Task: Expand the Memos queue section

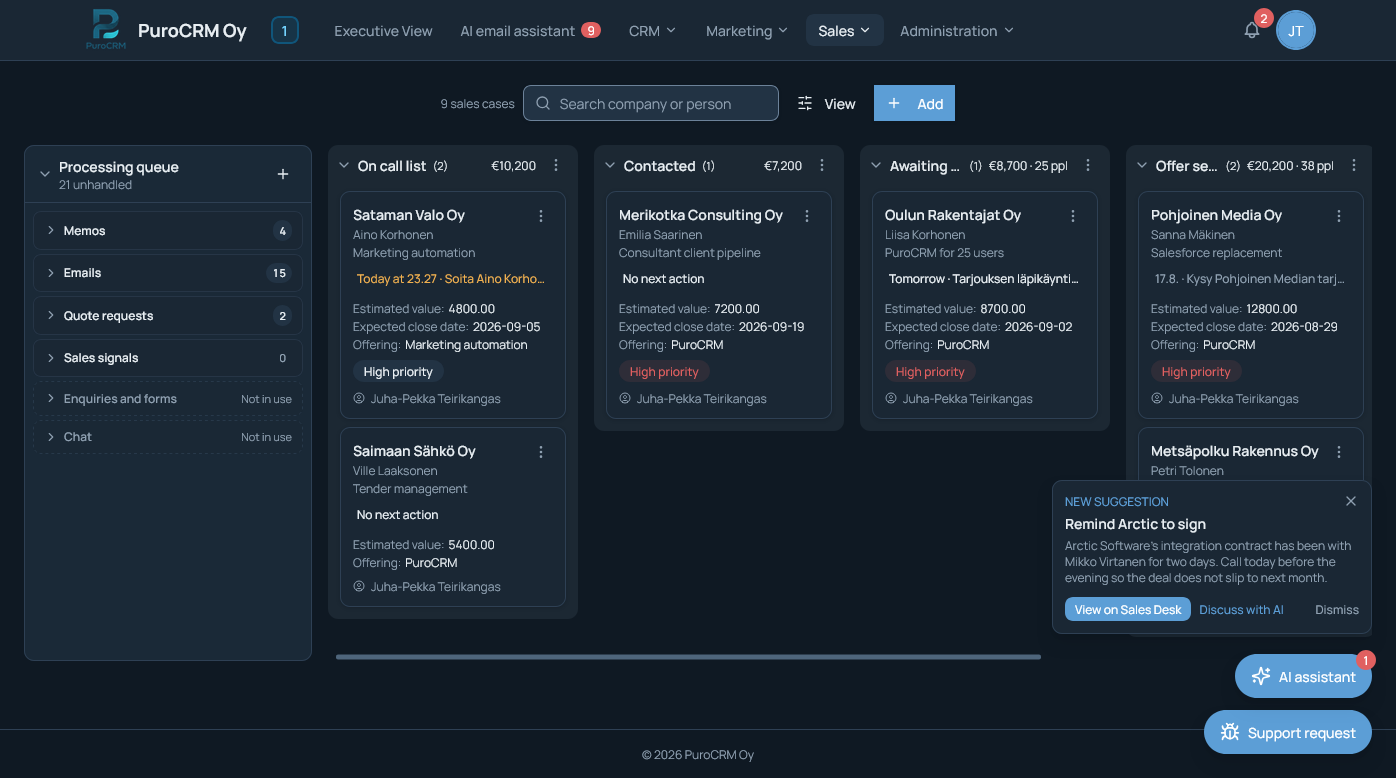Action: point(168,231)
